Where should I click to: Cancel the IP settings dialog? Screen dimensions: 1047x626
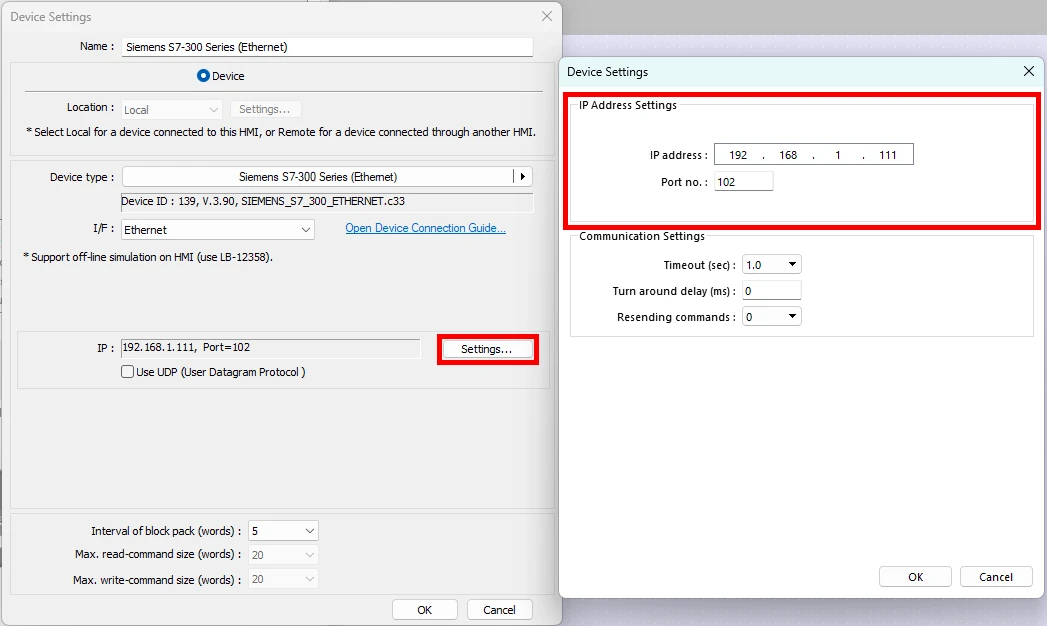click(995, 577)
